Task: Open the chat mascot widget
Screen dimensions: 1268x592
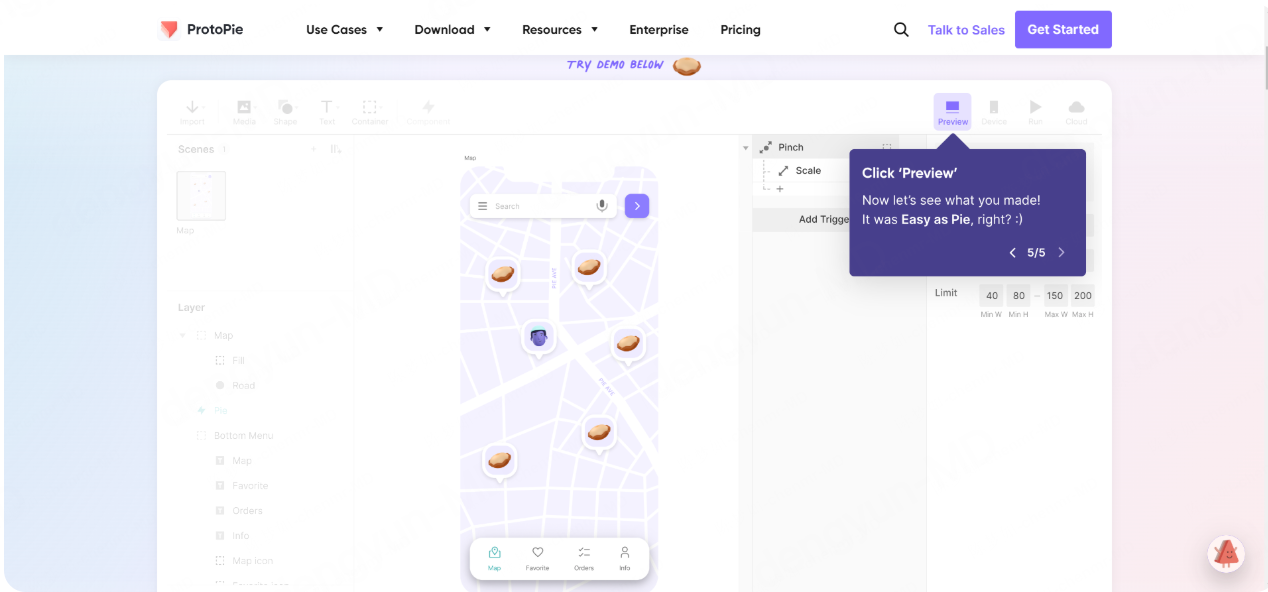Action: [x=1226, y=553]
